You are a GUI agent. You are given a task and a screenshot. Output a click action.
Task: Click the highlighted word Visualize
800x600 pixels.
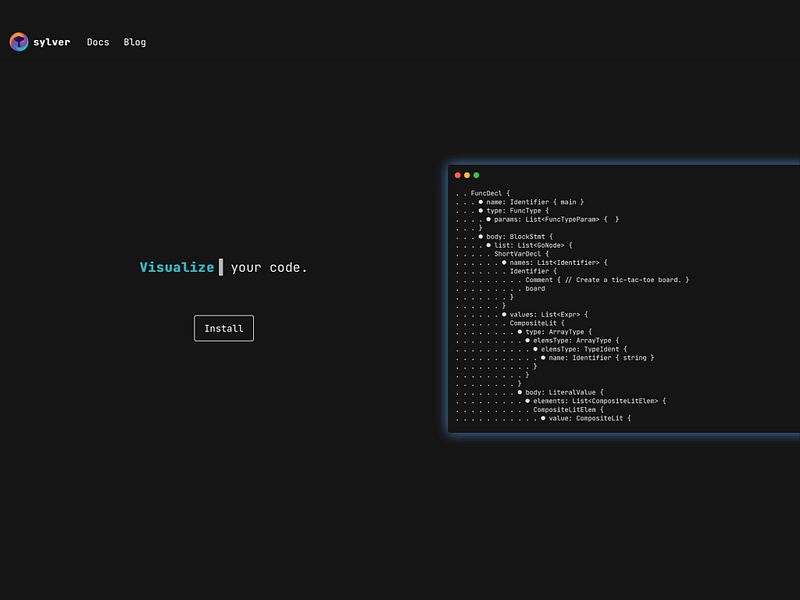(177, 267)
